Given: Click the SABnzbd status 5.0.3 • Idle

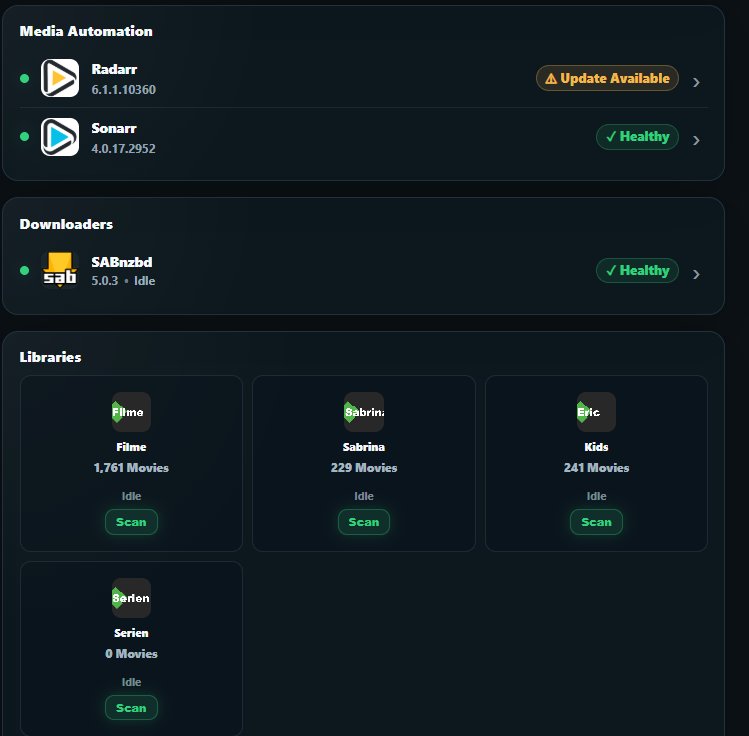Looking at the screenshot, I should (x=123, y=281).
